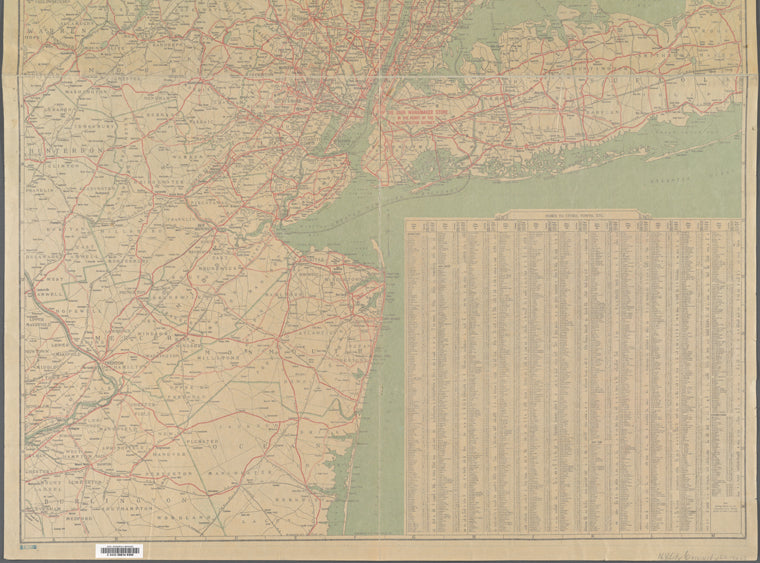Viewport: 760px width, 563px height.
Task: Click the HUNTERDON county label
Action: click(66, 151)
